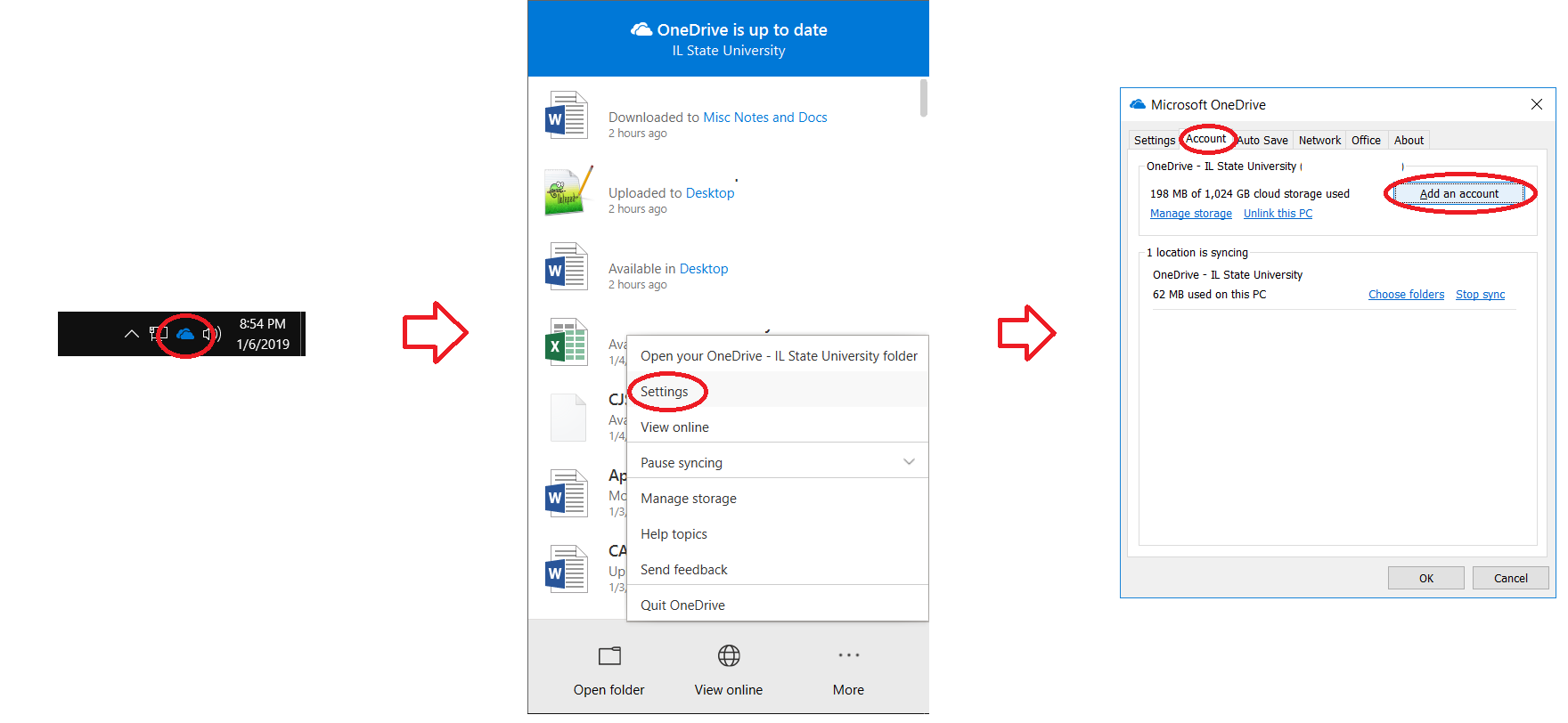Click the Choose folders link

1406,295
